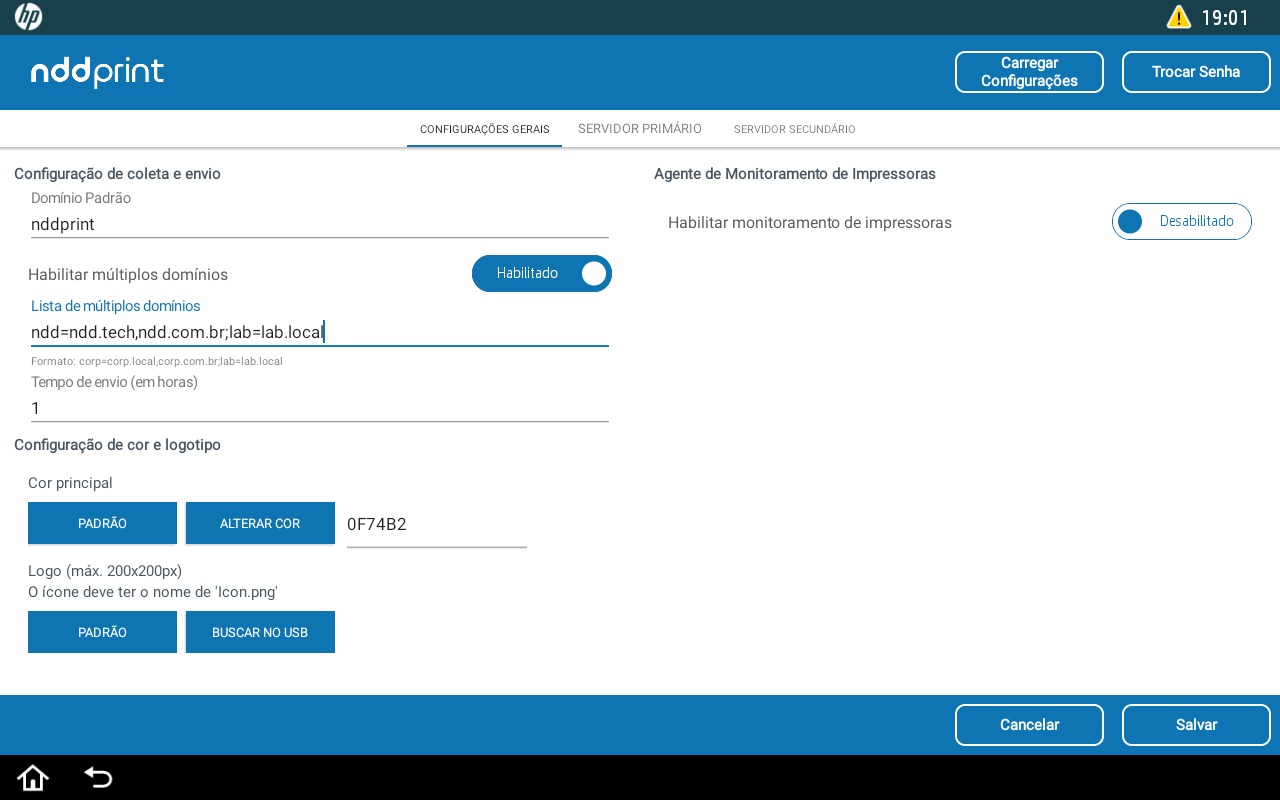Tap the Home icon in navigation bar

point(33,777)
